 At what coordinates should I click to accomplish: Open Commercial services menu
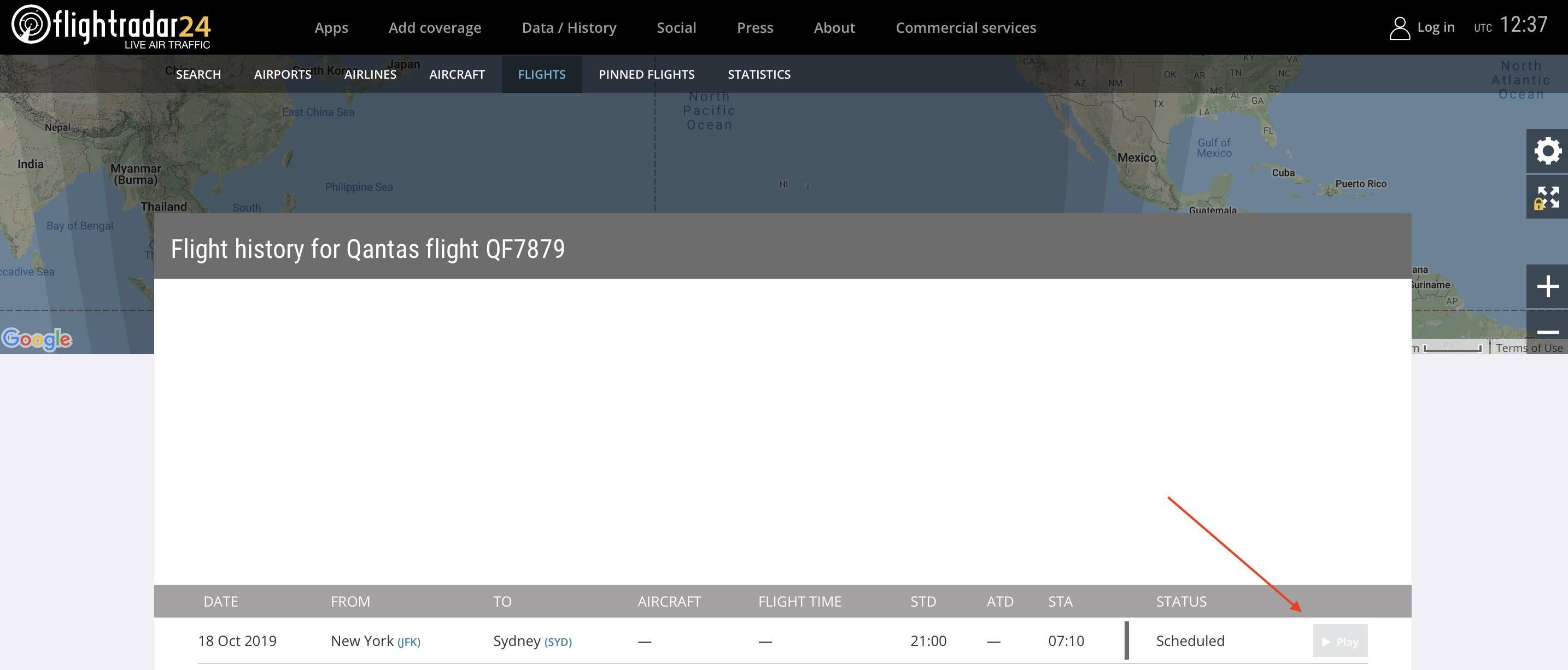pyautogui.click(x=966, y=27)
